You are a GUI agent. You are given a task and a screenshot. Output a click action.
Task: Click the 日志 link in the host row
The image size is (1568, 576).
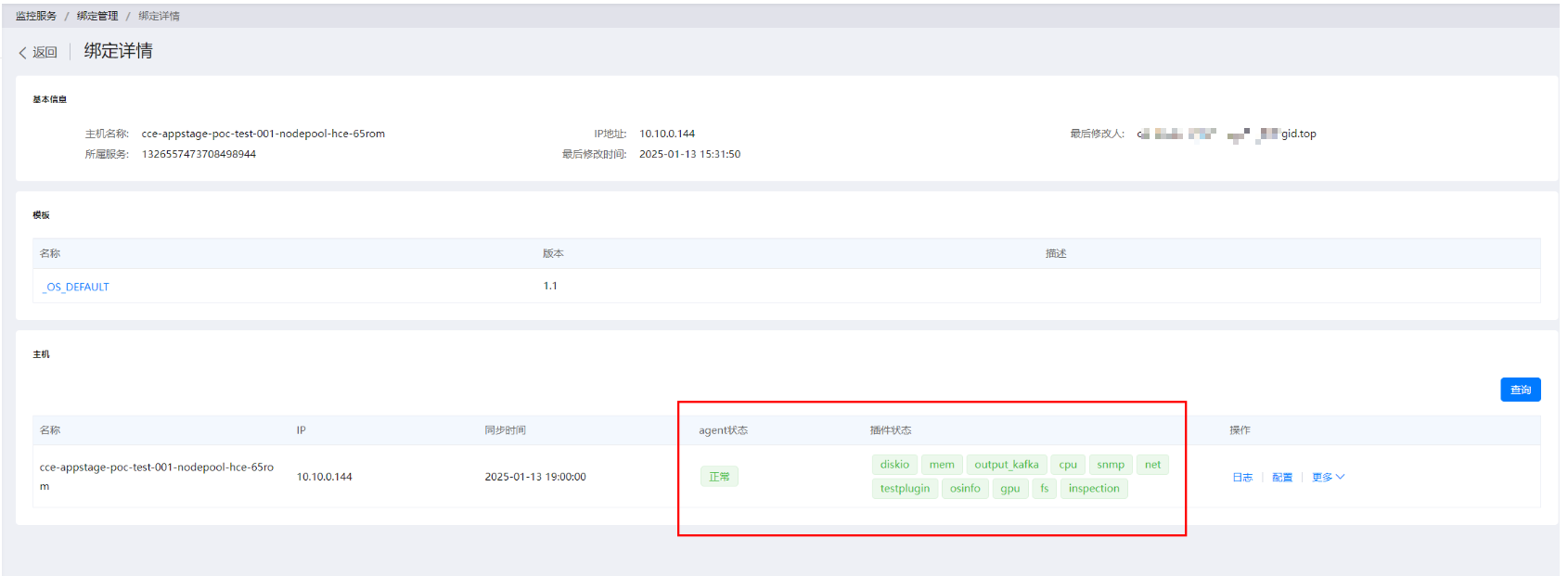coord(1242,478)
